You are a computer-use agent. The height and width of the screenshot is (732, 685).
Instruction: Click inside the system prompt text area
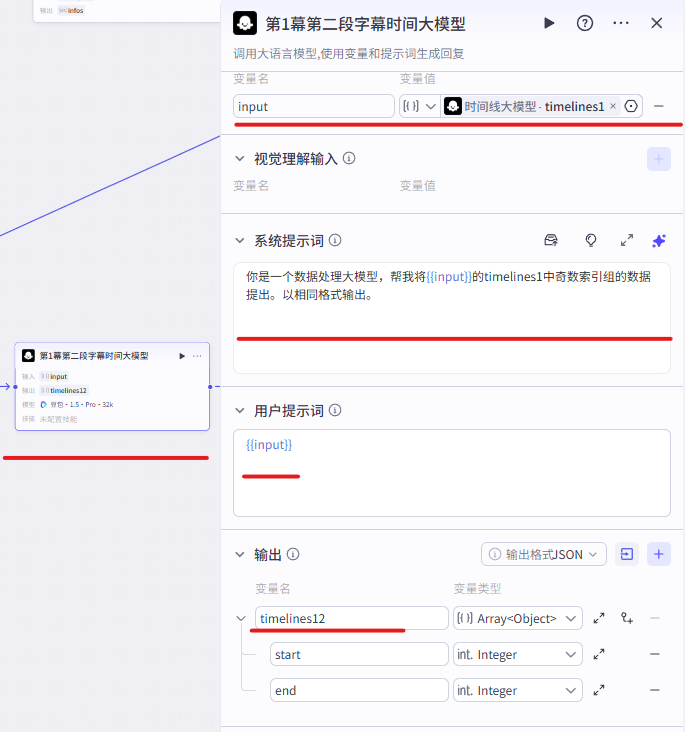(452, 317)
